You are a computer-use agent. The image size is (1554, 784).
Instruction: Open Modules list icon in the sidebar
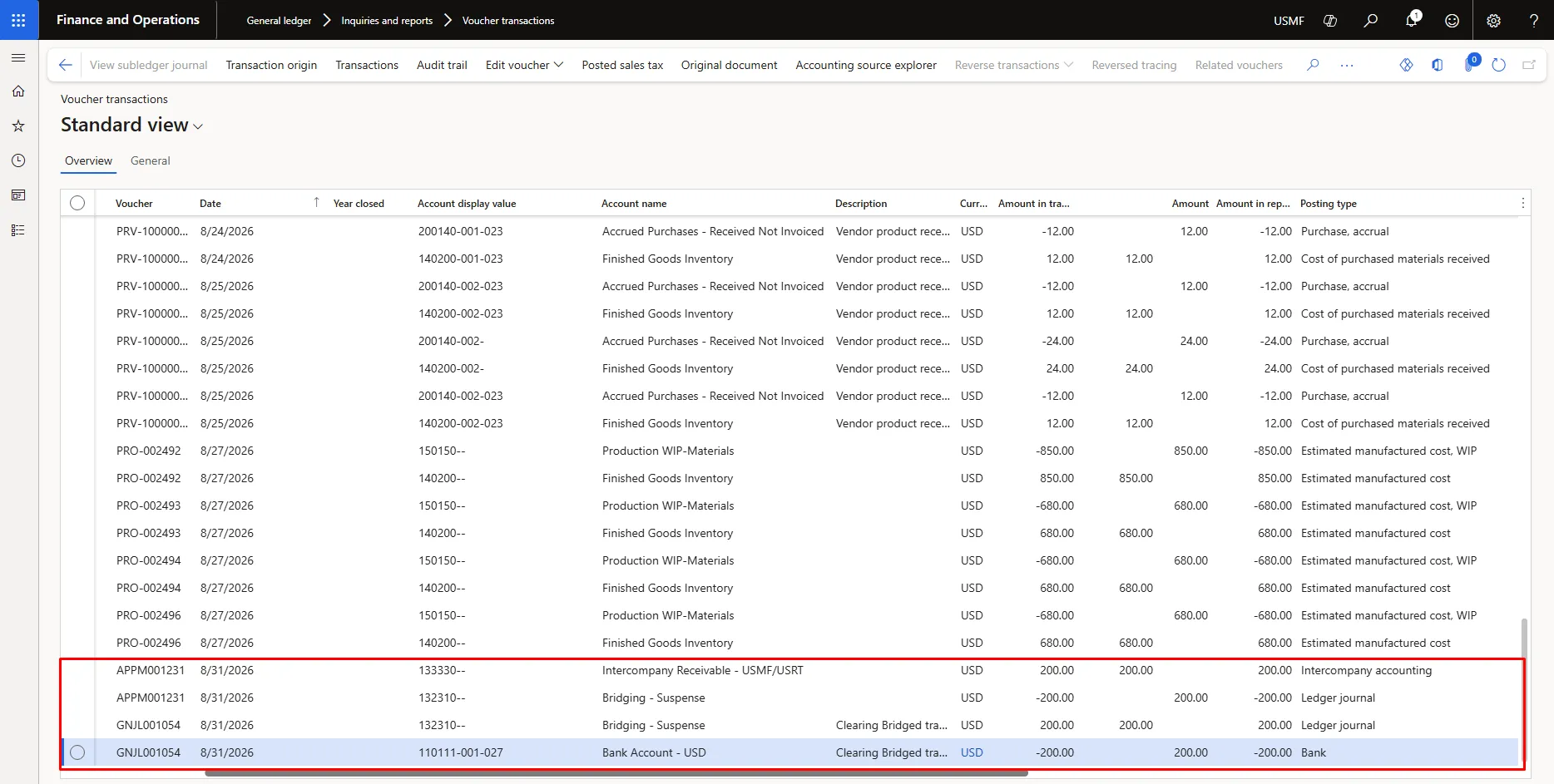[x=18, y=230]
